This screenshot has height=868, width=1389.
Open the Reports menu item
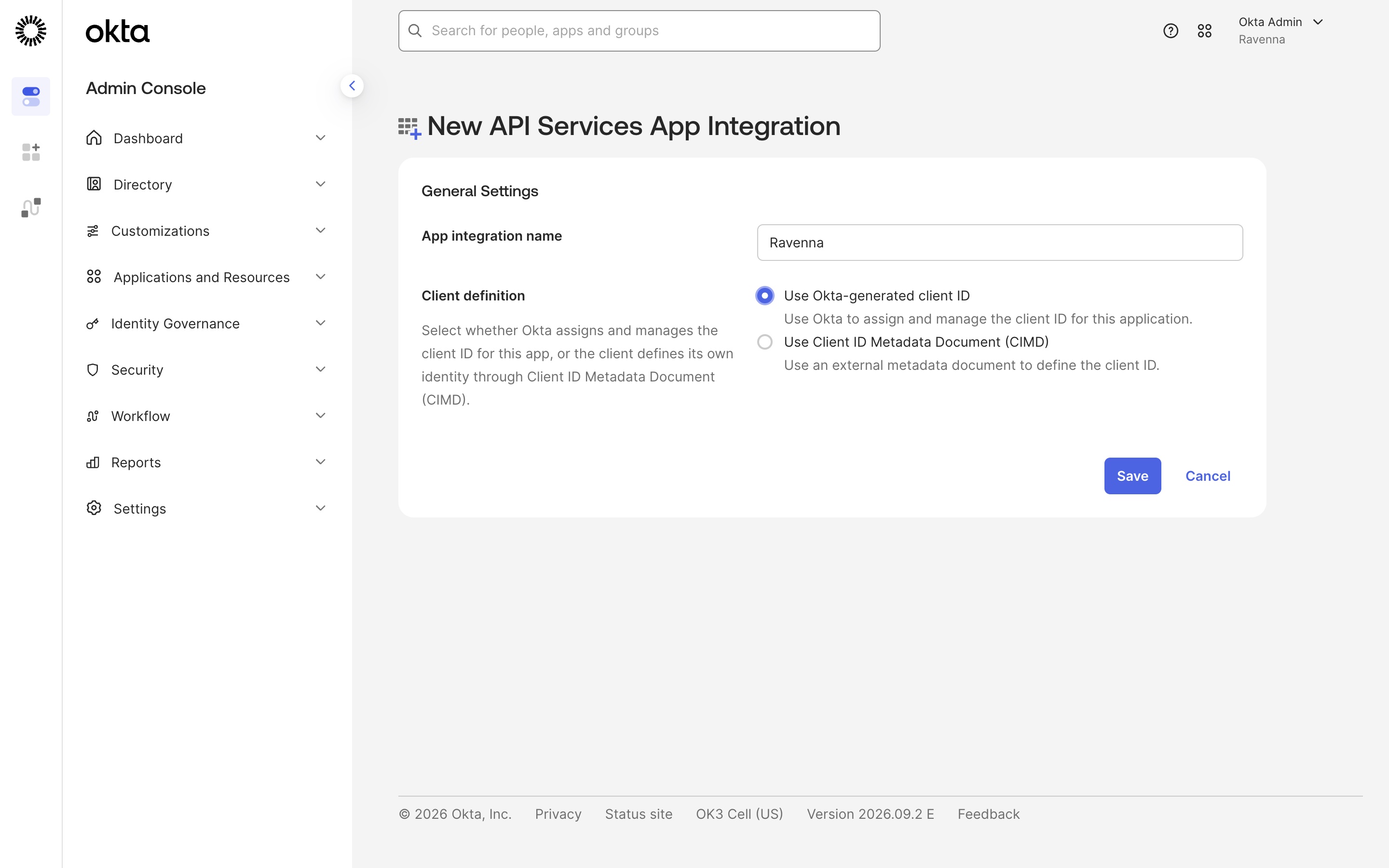click(x=206, y=462)
